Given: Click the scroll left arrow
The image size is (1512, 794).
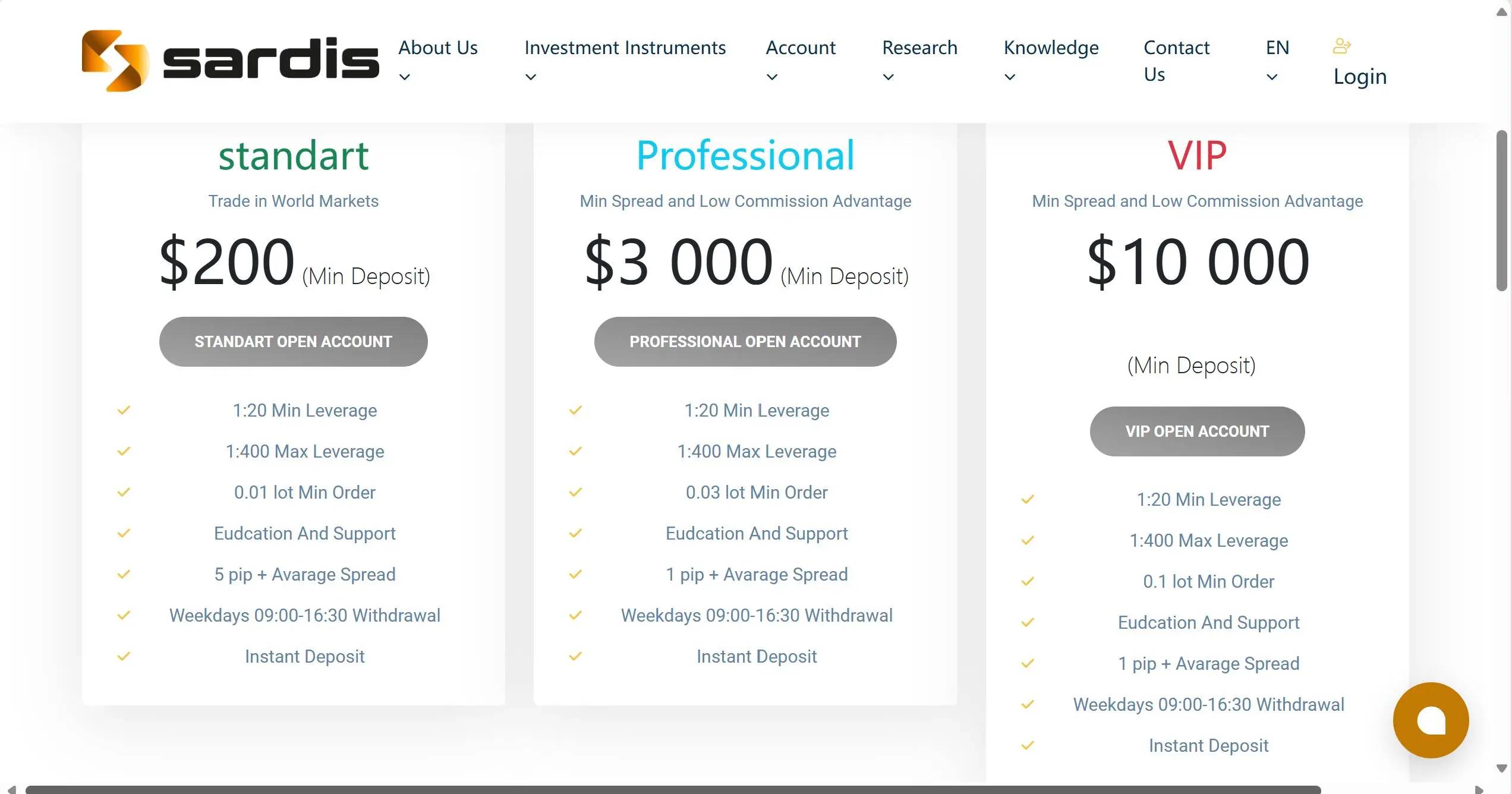Looking at the screenshot, I should pos(12,789).
